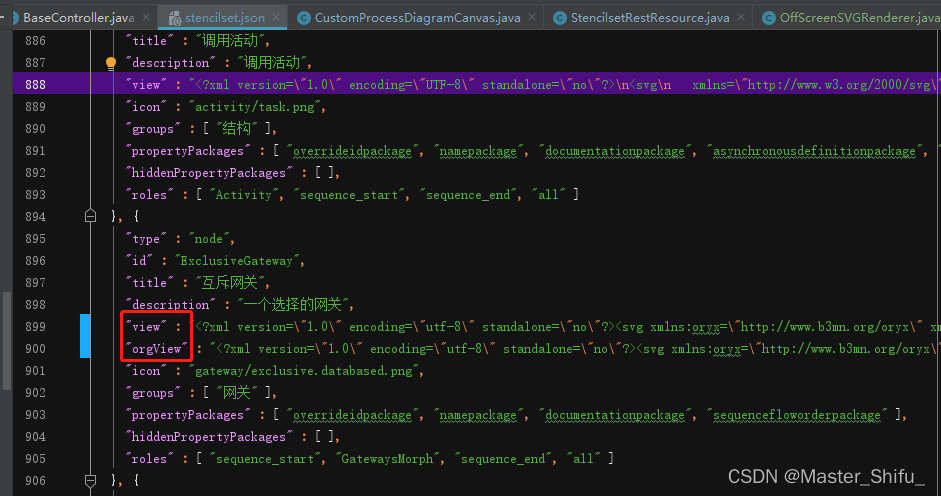The height and width of the screenshot is (496, 941).
Task: Click line number 900 in gutter
Action: pyautogui.click(x=35, y=349)
